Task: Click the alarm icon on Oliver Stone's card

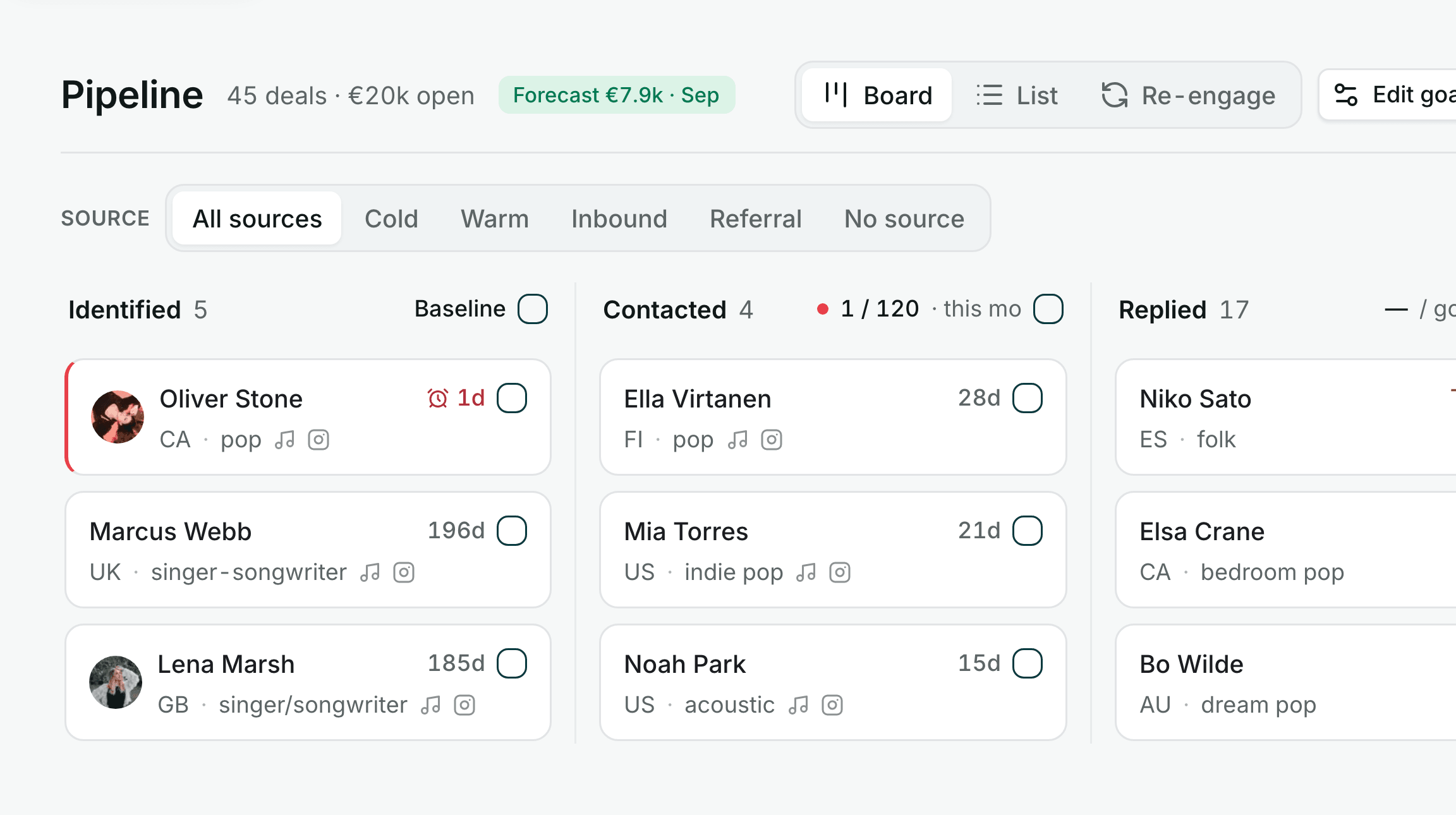Action: (437, 398)
